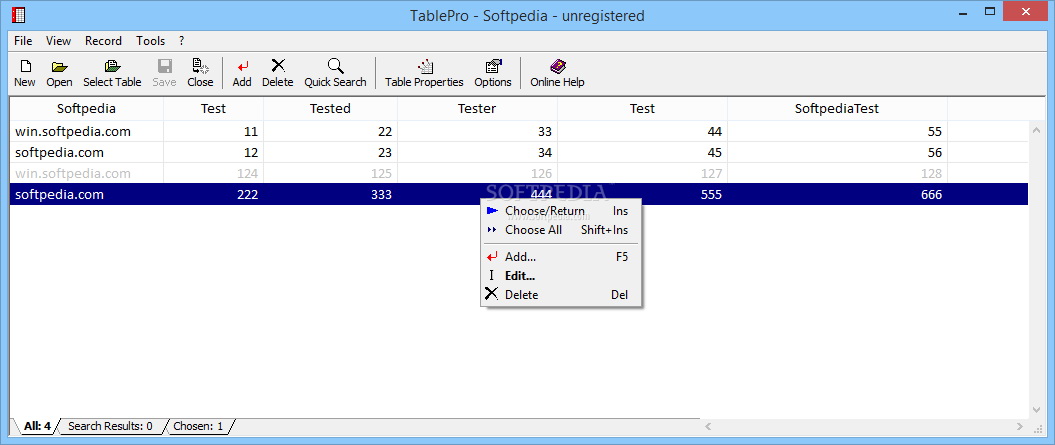1055x445 pixels.
Task: Open the Record menu
Action: click(x=104, y=41)
